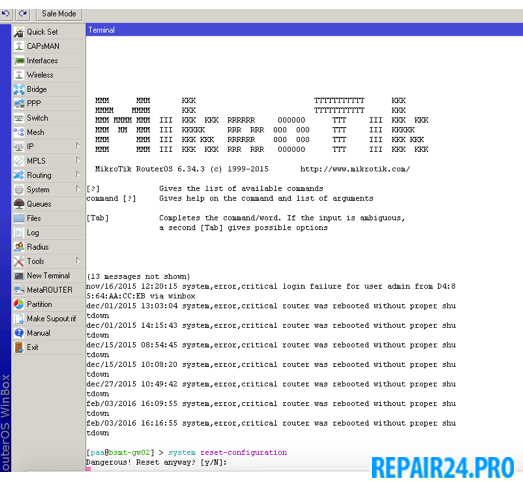Select the New Terminal label

[x=48, y=276]
